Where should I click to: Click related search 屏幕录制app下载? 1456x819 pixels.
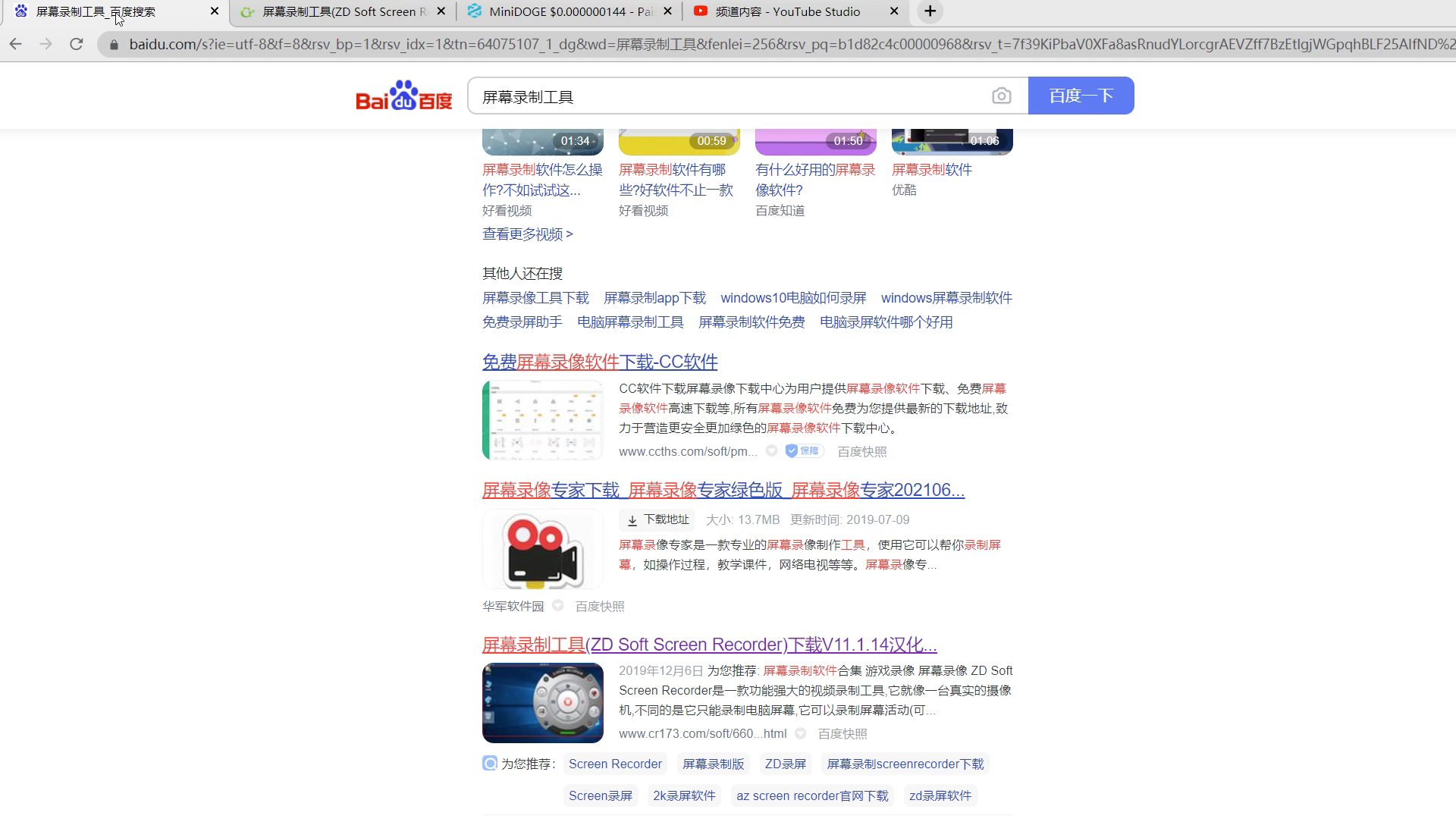click(654, 298)
